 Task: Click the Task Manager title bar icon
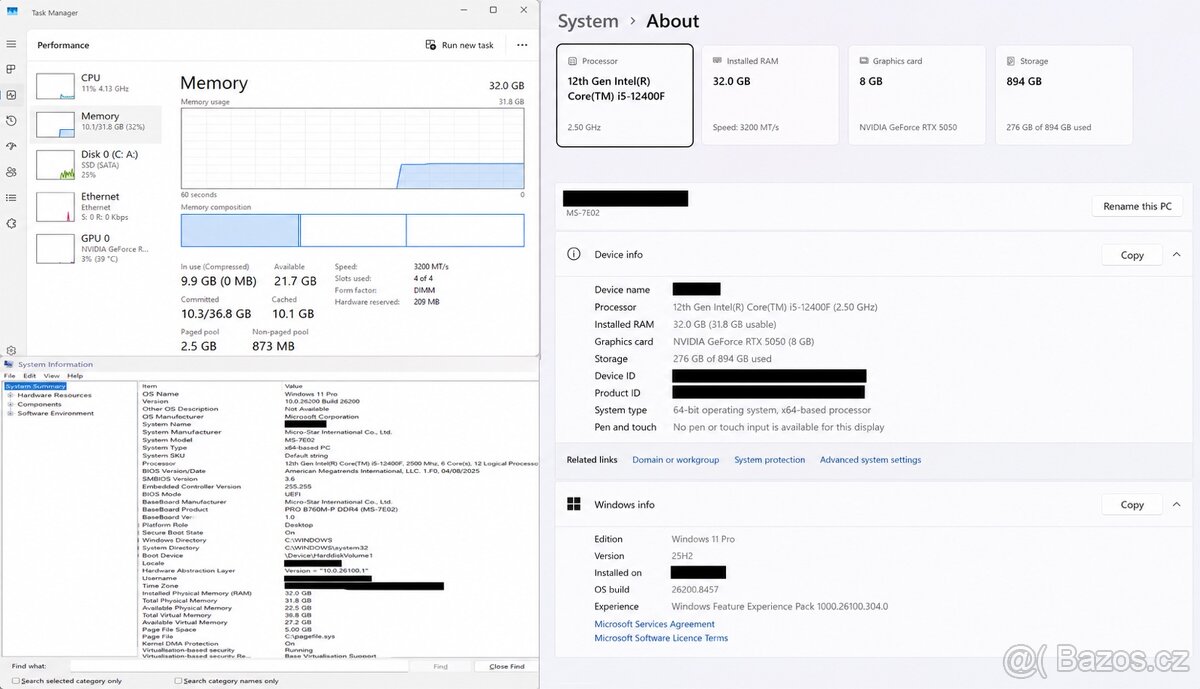tap(12, 13)
